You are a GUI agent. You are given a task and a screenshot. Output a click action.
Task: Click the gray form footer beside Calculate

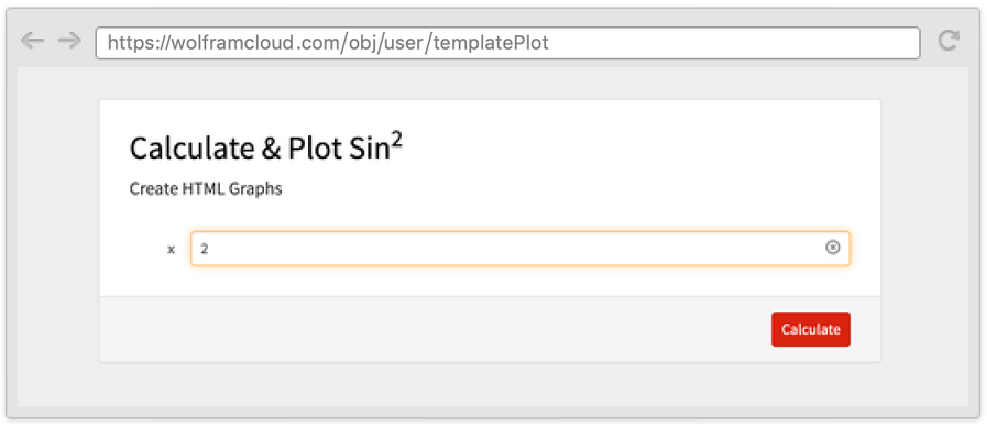tap(434, 329)
